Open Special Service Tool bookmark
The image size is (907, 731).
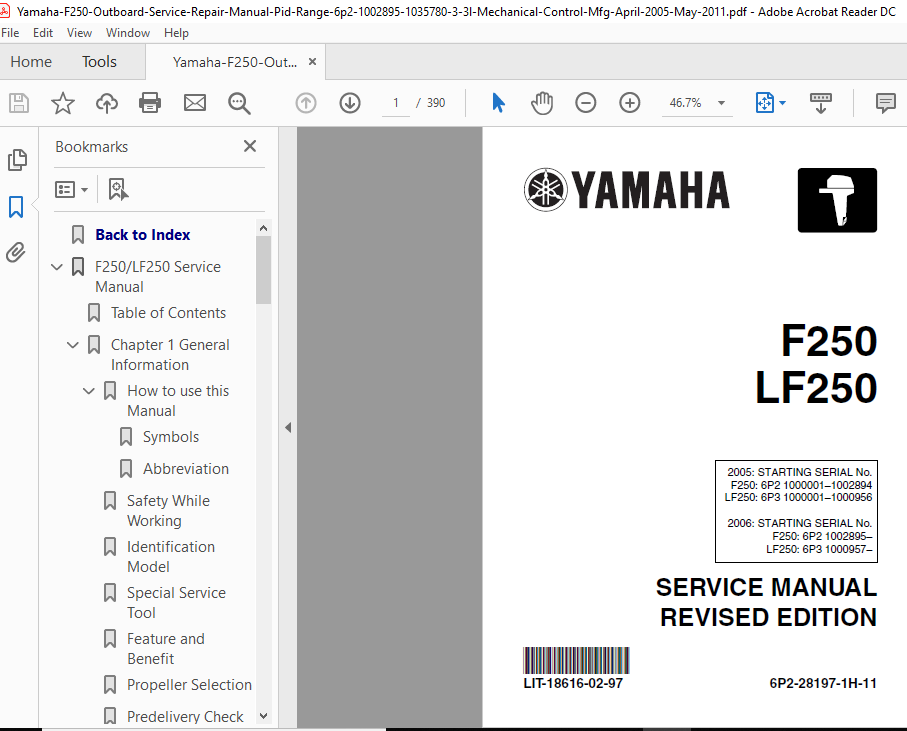click(x=176, y=603)
